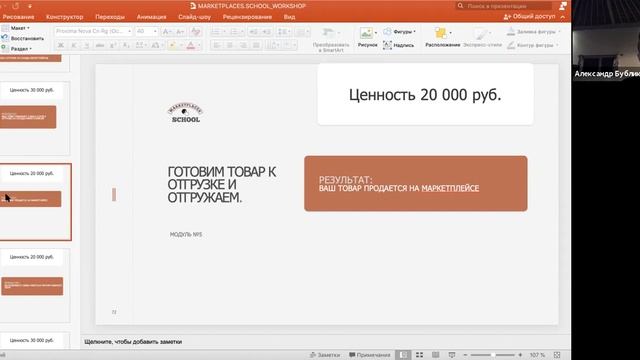Screen dimensions: 640x360
Task: Apply italic formatting (К button)
Action: 74,45
